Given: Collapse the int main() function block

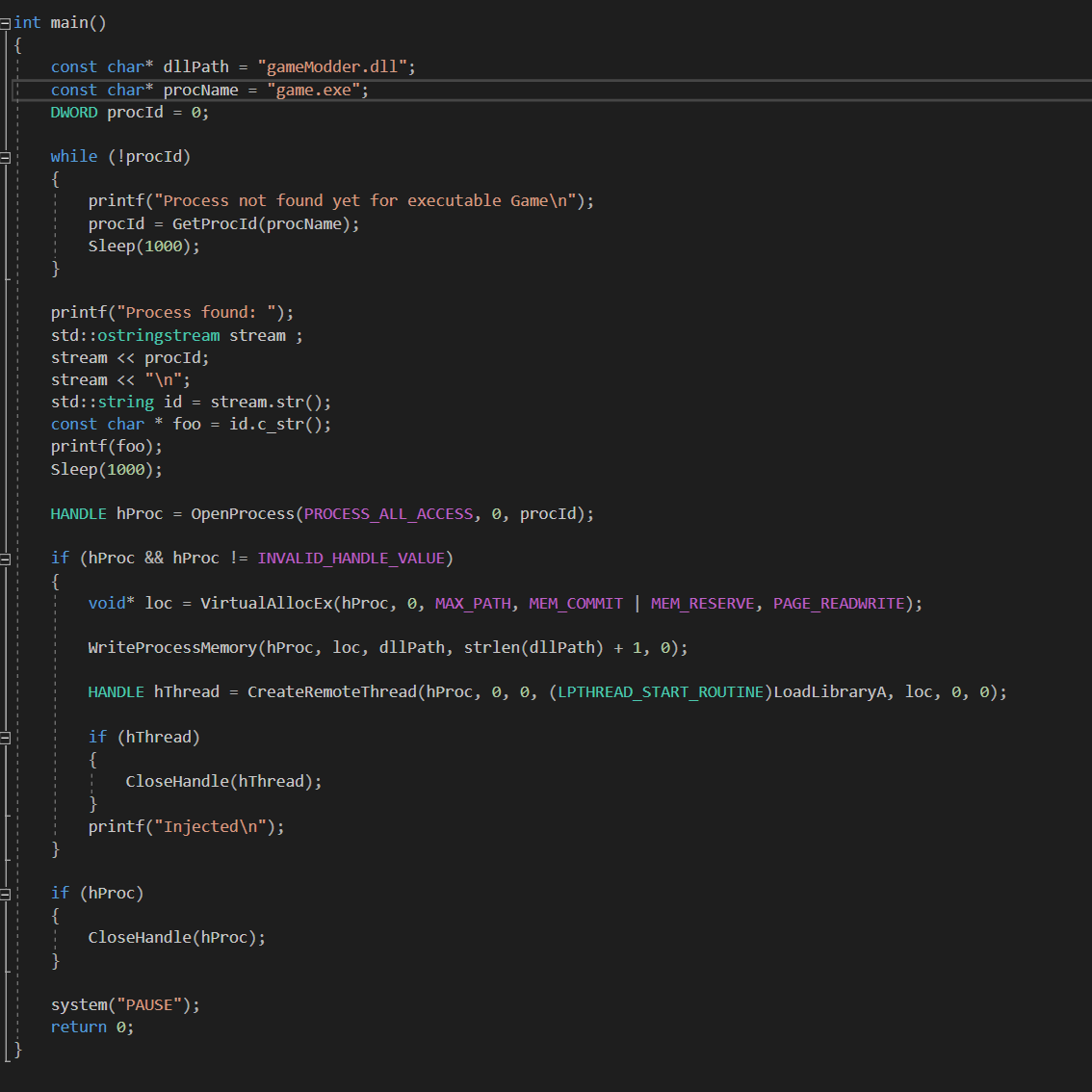Looking at the screenshot, I should 5,24.
